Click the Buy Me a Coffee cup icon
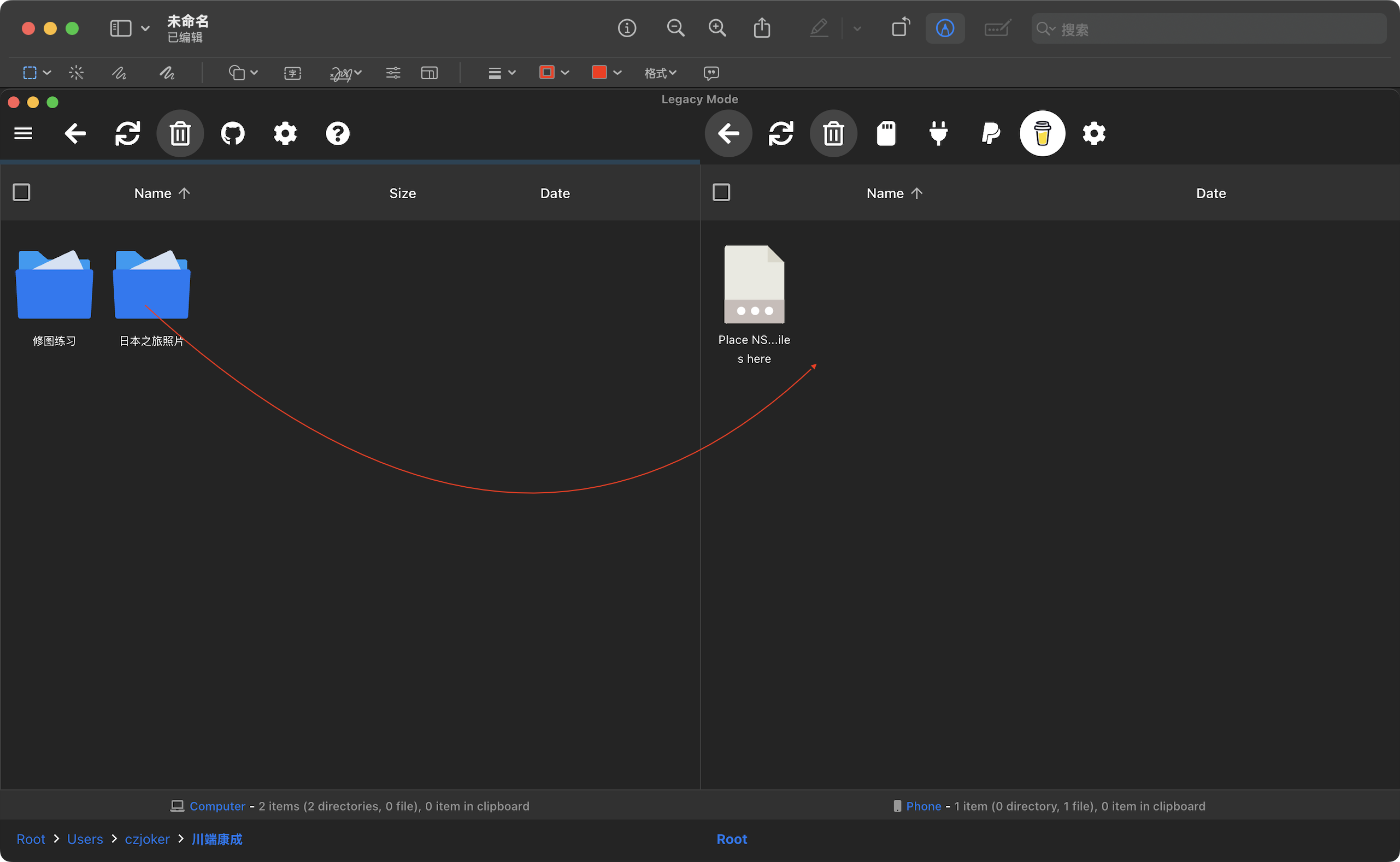Screen dimensions: 1400x862 (x=1042, y=133)
